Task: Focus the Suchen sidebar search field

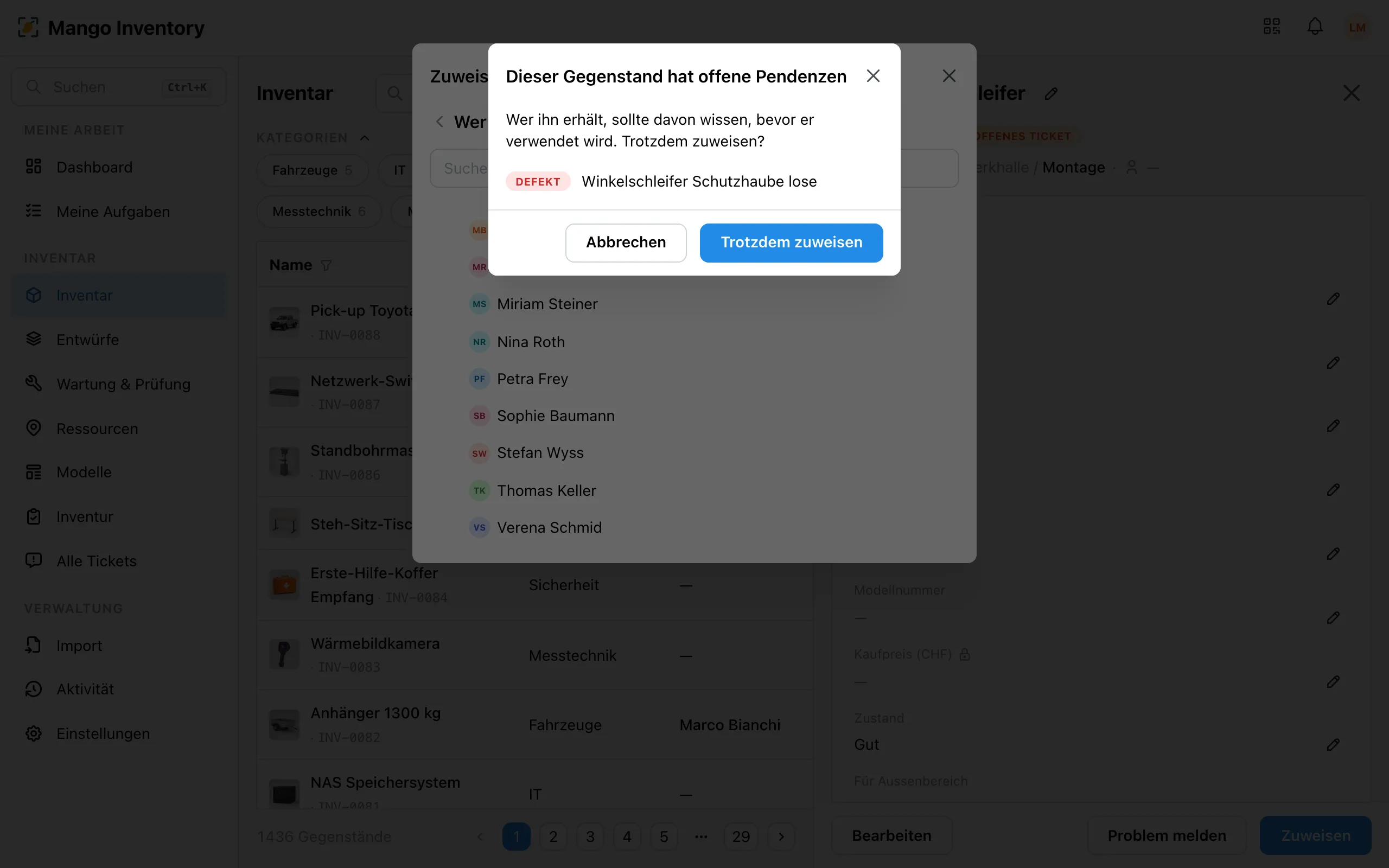Action: pyautogui.click(x=119, y=87)
